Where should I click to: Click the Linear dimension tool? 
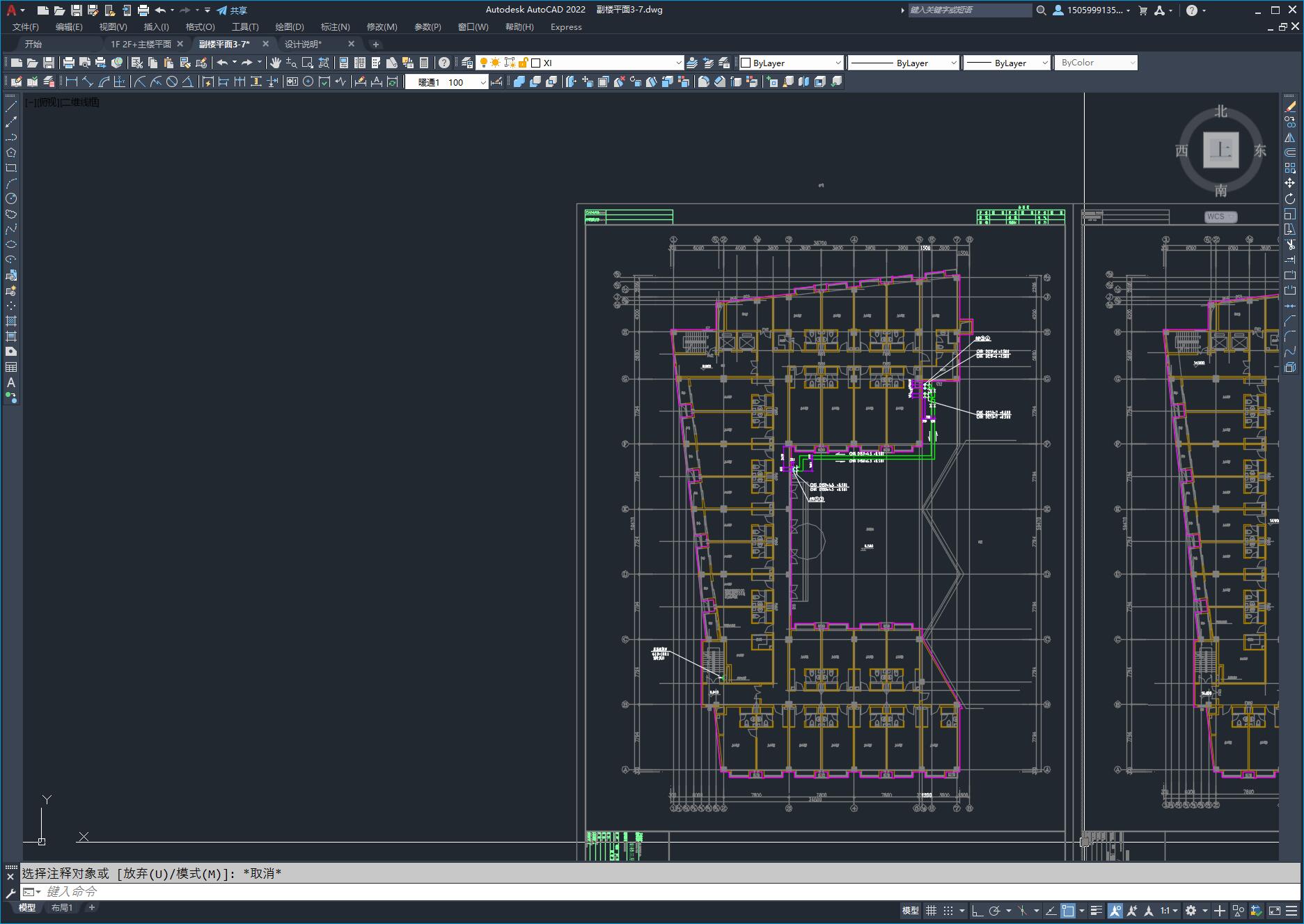(71, 82)
